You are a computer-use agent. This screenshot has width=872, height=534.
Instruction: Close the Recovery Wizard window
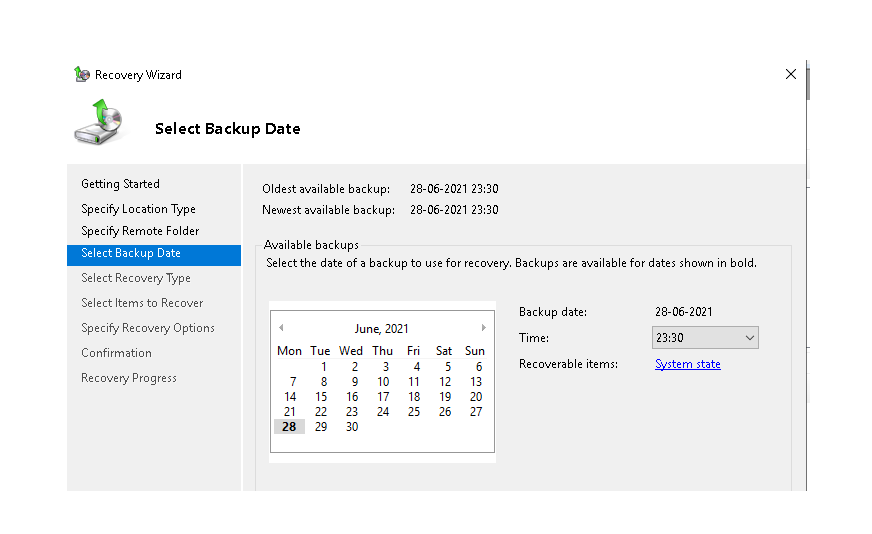click(791, 74)
